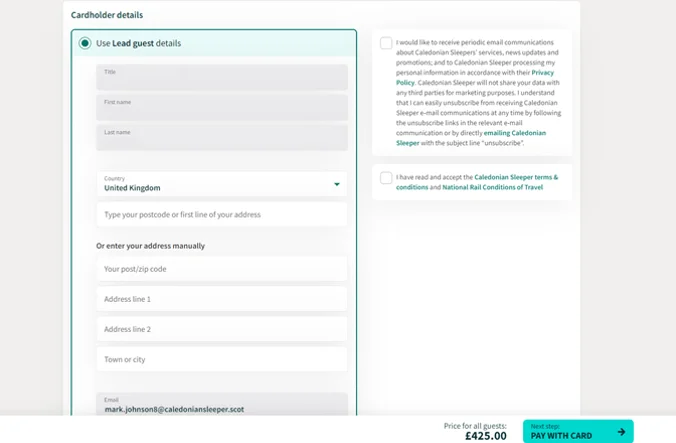Accept the terms and conditions checkbox

point(386,178)
